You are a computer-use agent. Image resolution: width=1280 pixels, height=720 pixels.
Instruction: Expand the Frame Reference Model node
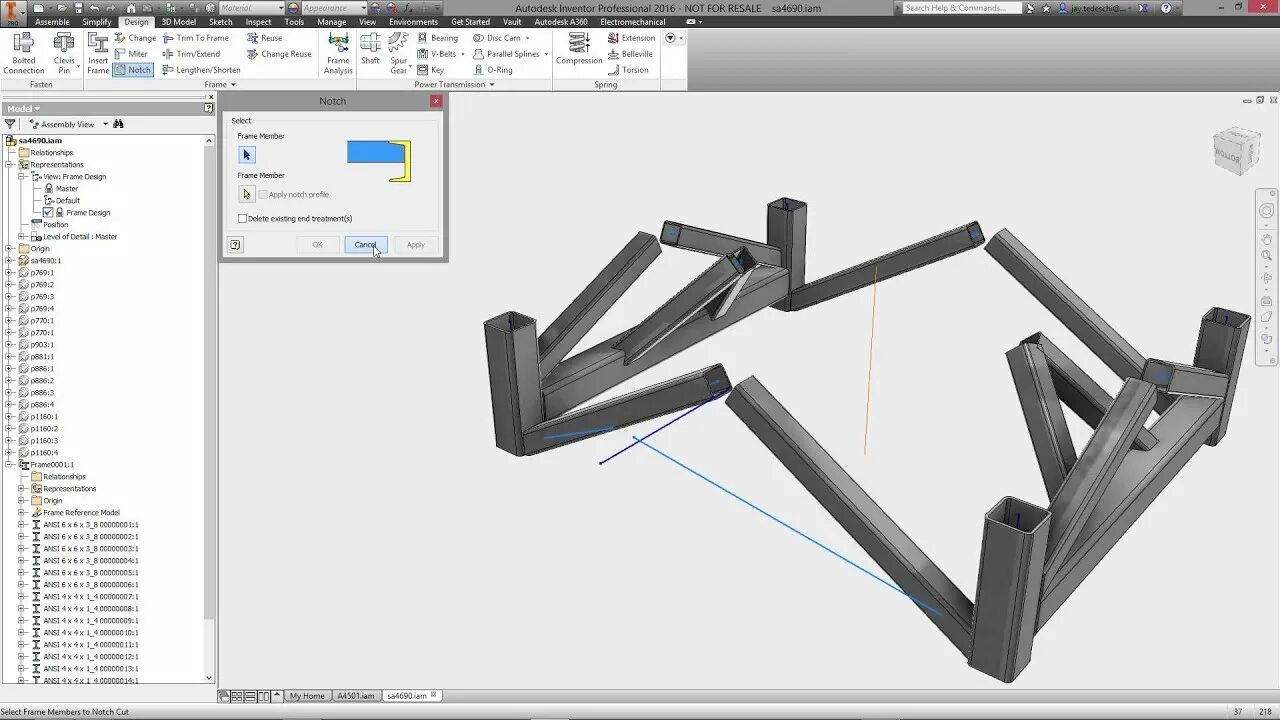point(22,512)
